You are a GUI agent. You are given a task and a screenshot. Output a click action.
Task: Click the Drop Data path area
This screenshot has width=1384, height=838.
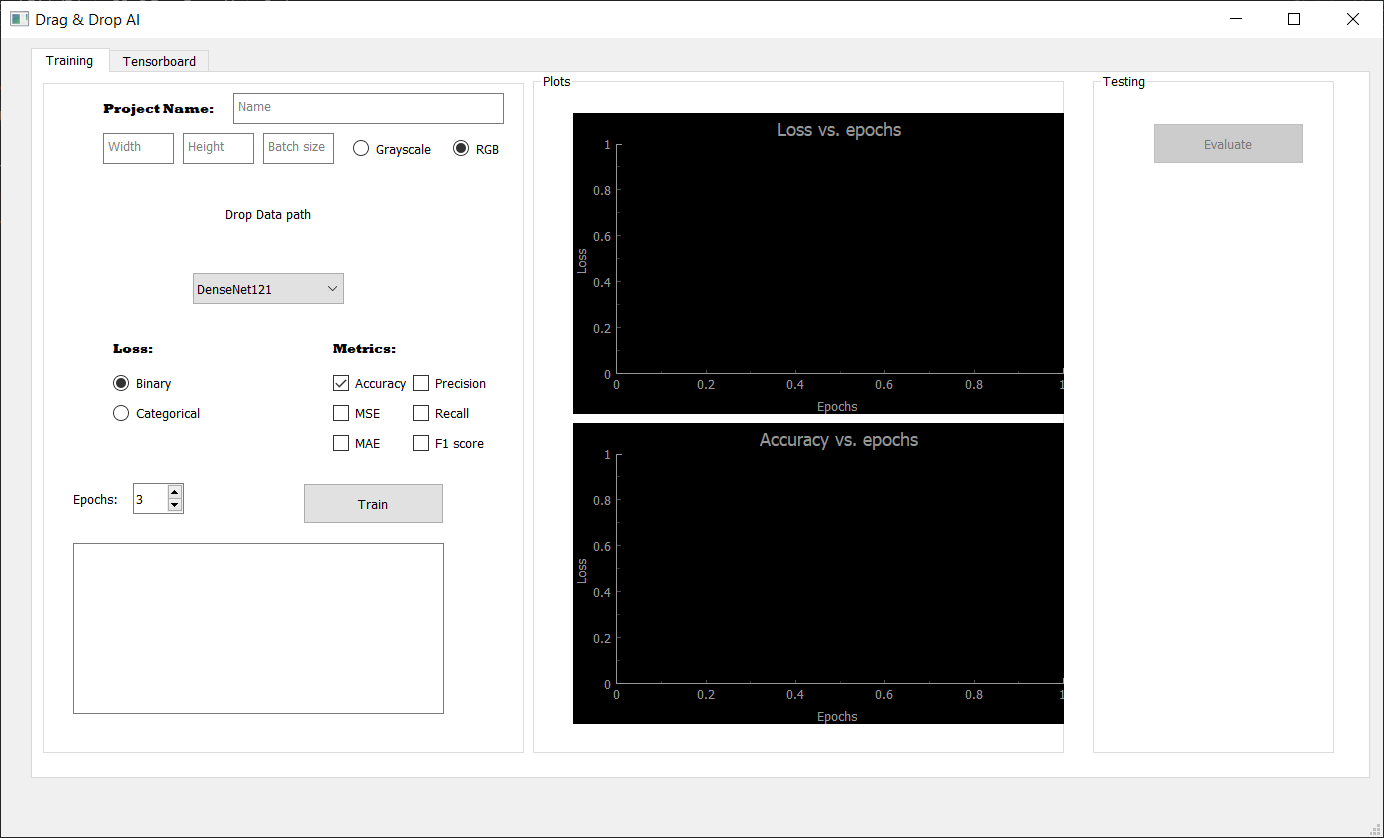(268, 214)
